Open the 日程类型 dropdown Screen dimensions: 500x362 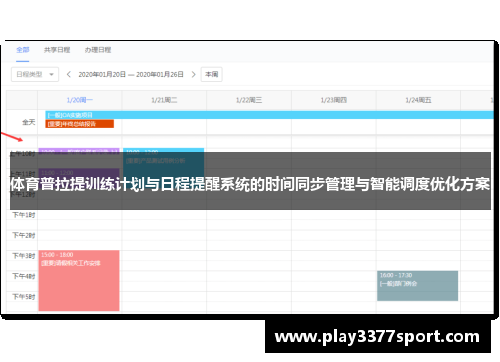[x=35, y=74]
